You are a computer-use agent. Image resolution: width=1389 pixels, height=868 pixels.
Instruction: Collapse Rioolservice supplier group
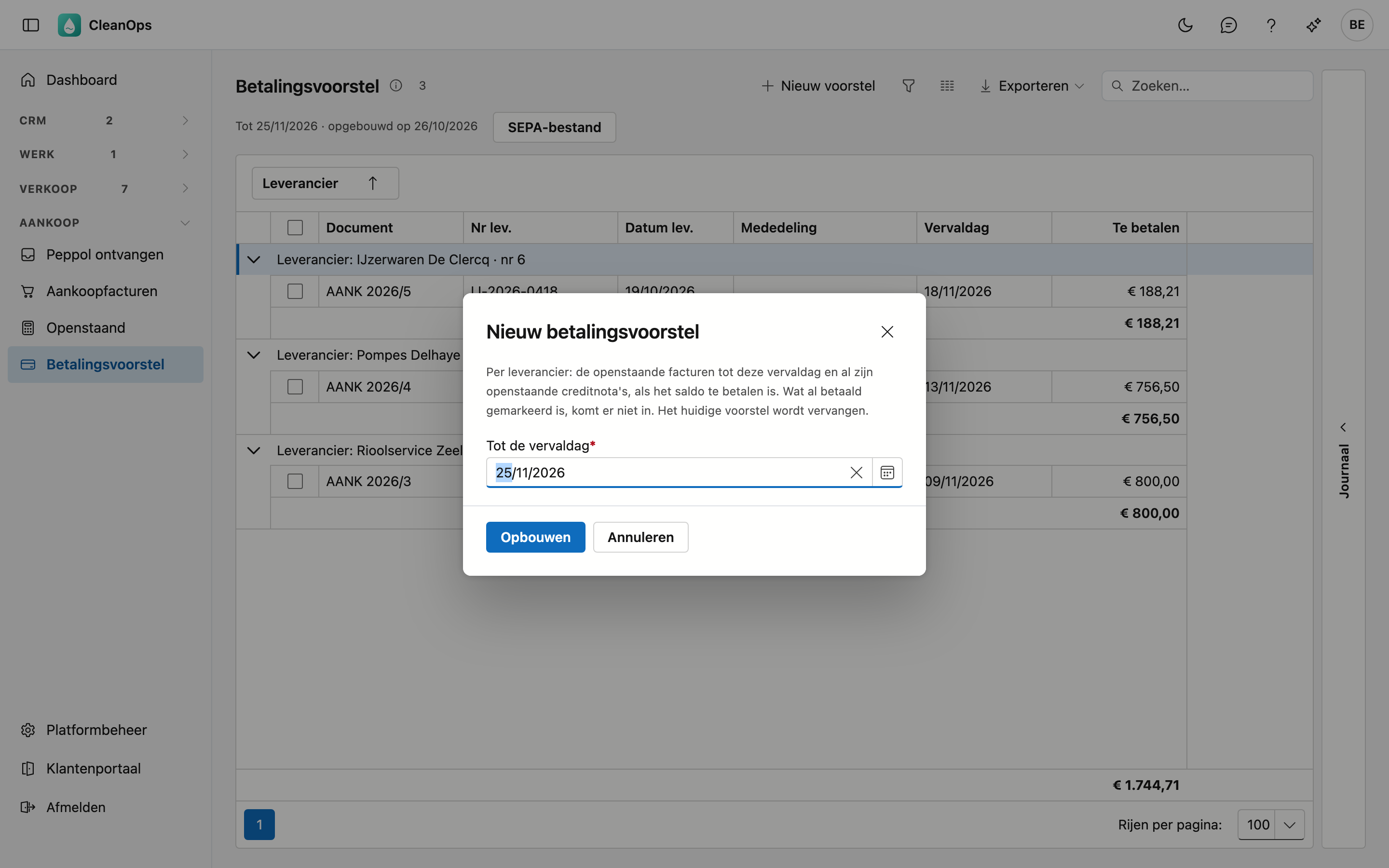(x=254, y=450)
